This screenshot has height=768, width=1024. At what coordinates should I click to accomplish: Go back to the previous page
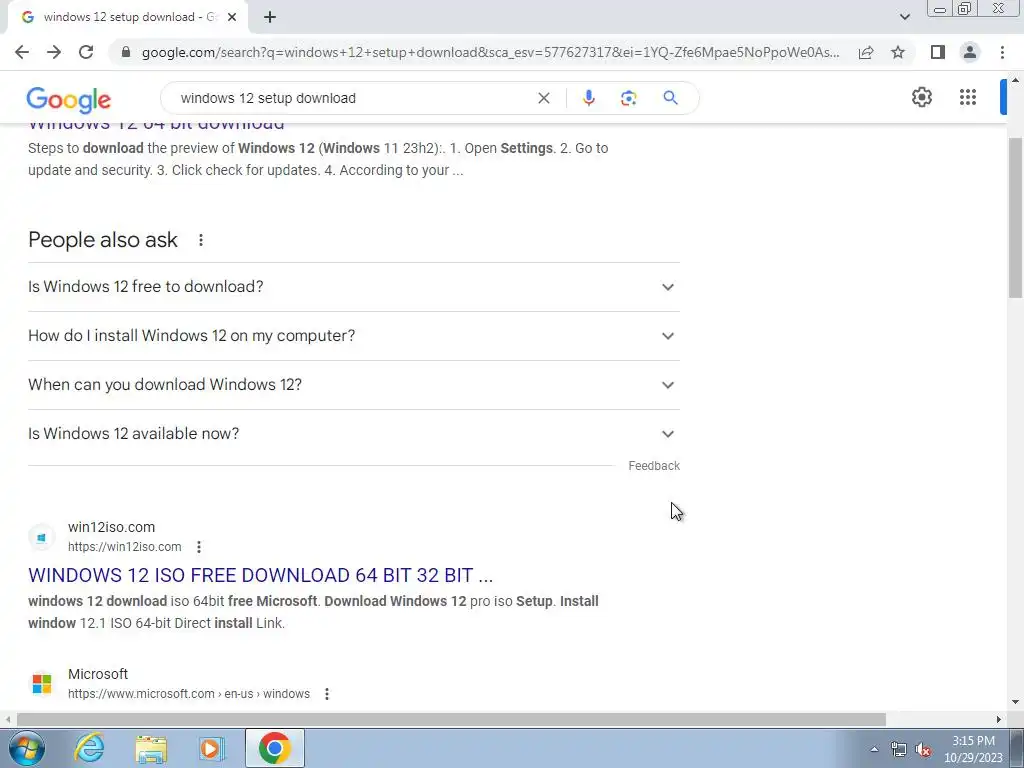[22, 52]
